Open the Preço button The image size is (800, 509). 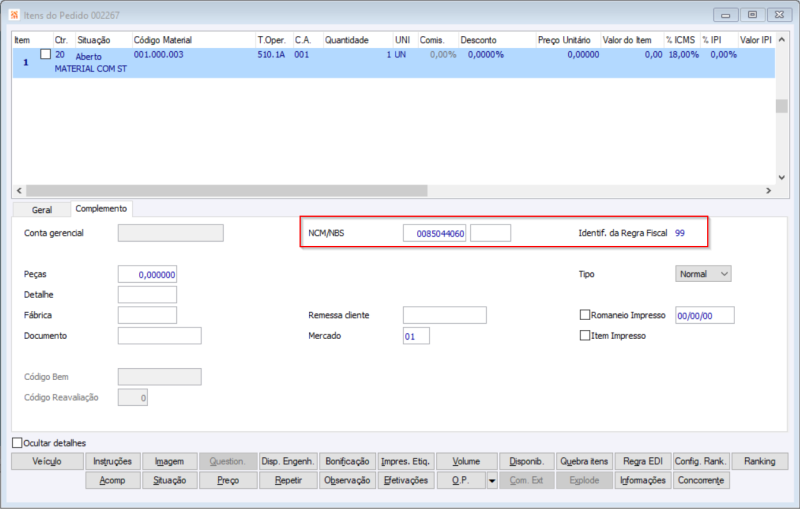pos(228,480)
